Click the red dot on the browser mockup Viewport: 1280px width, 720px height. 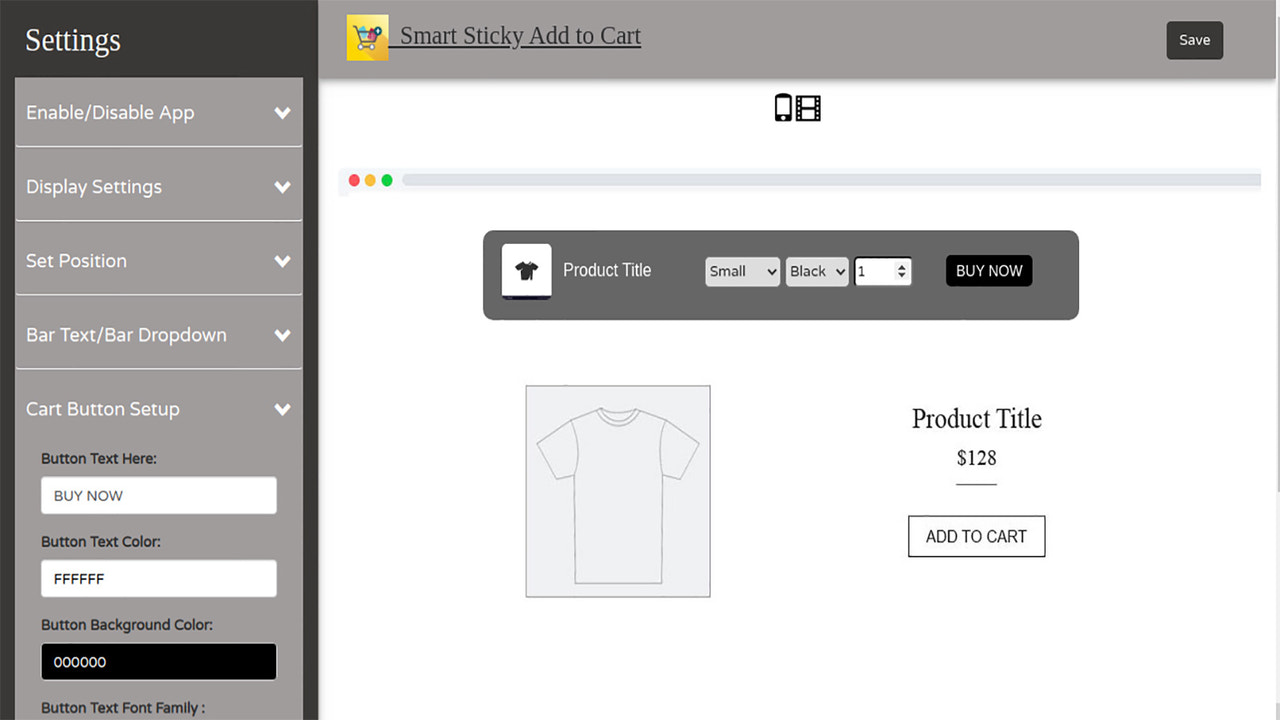click(x=355, y=180)
